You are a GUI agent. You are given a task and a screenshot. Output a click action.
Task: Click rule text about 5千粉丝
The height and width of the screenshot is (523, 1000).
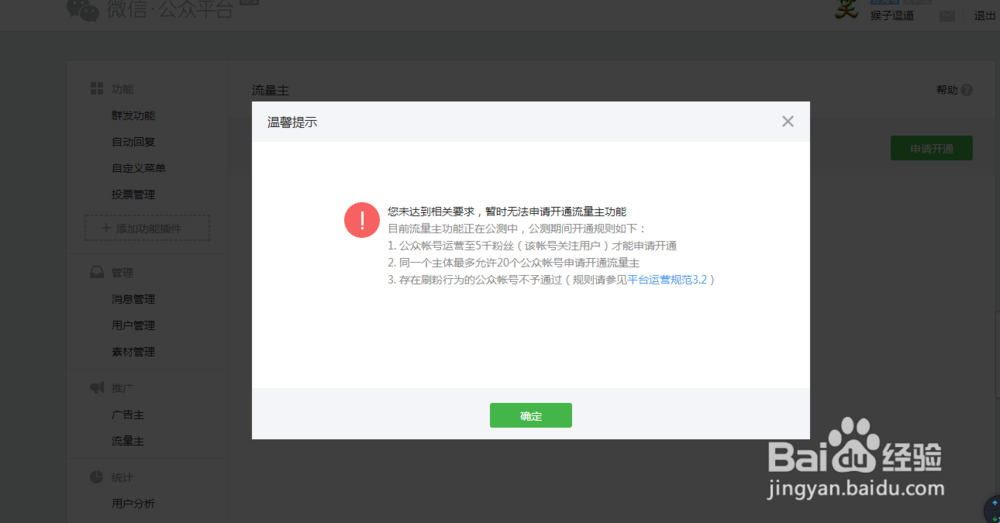(x=533, y=246)
